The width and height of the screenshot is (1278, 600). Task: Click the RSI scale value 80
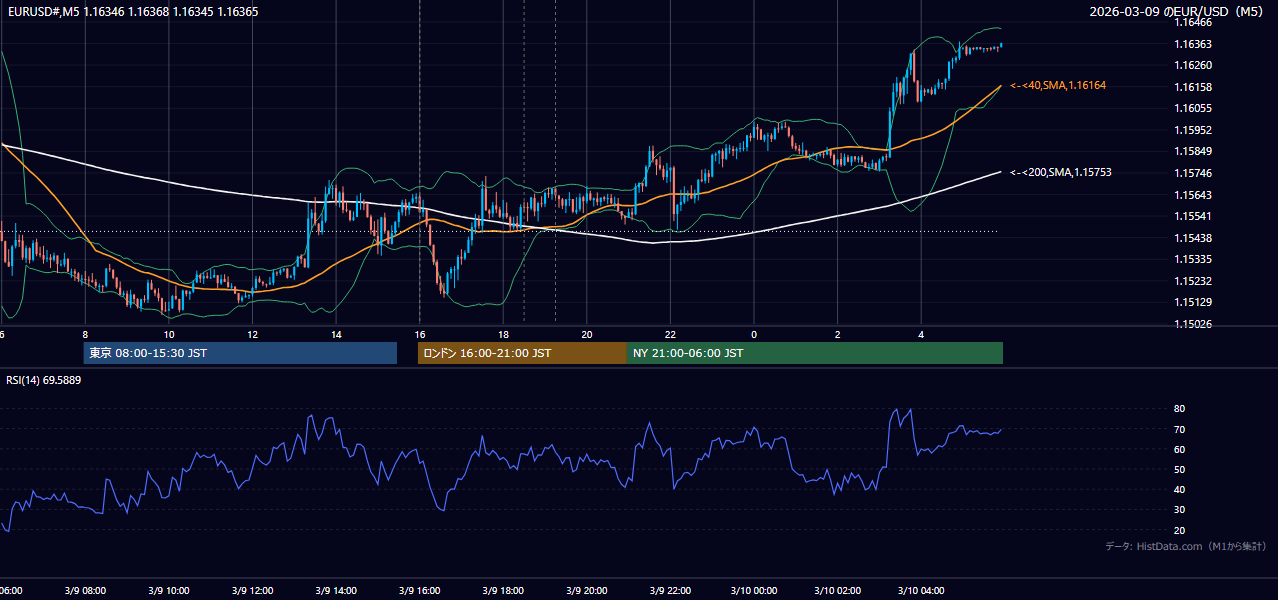coord(1180,409)
